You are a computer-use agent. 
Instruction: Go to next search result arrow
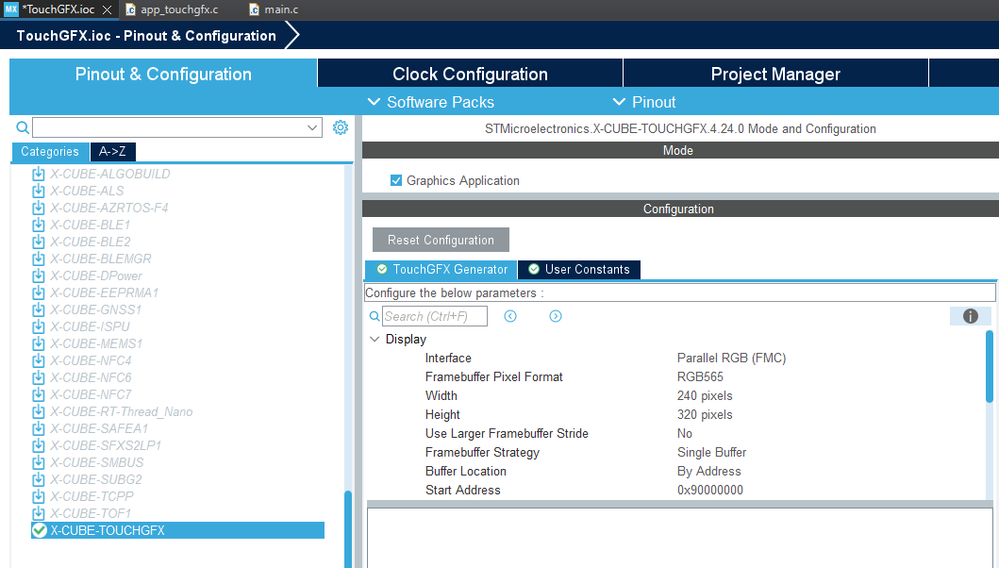(x=556, y=316)
